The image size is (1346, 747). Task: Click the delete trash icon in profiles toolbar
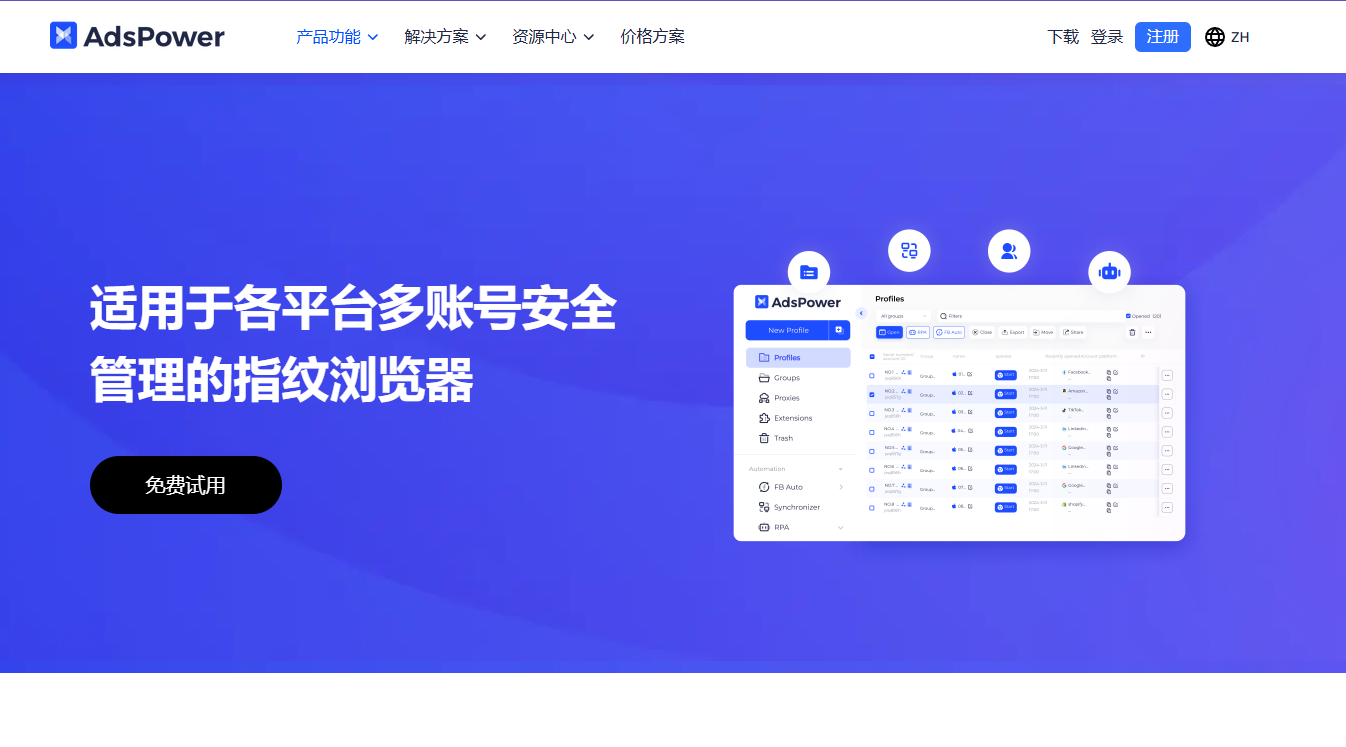click(x=1132, y=332)
